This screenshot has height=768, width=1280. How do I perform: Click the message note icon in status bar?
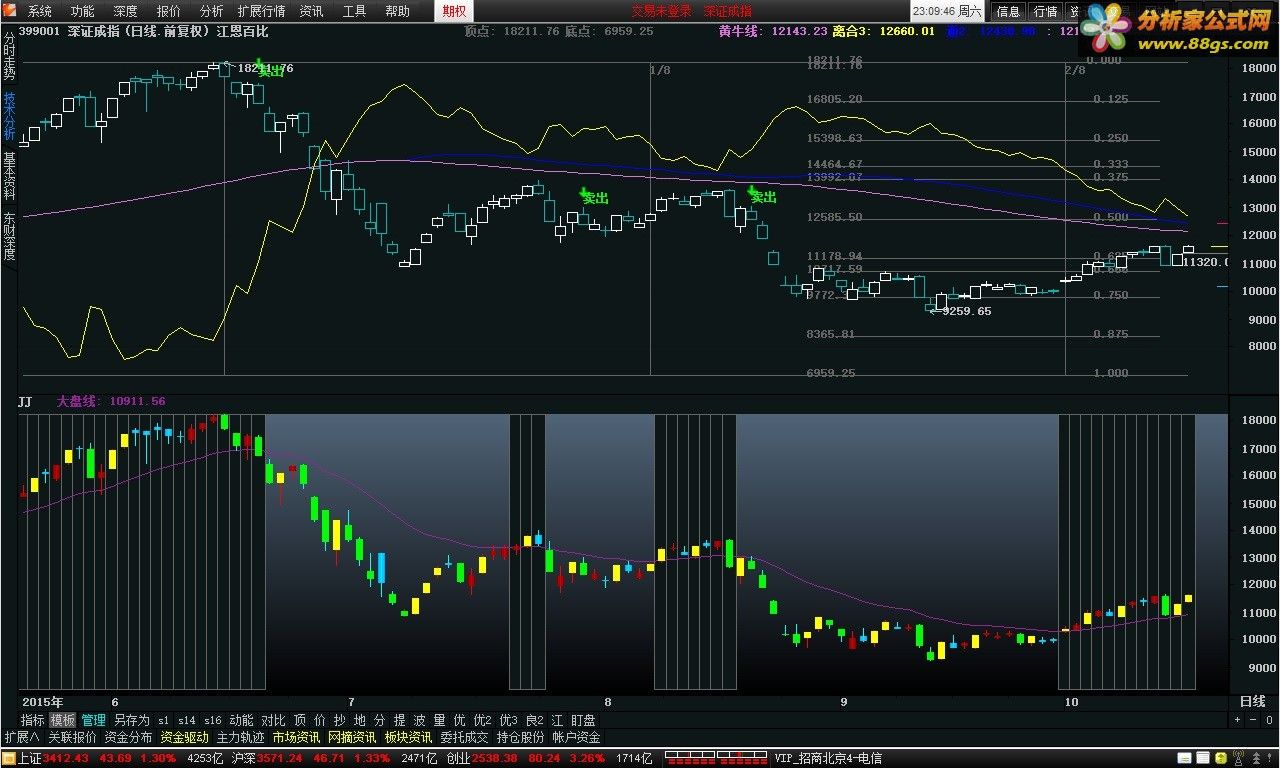pos(1184,758)
